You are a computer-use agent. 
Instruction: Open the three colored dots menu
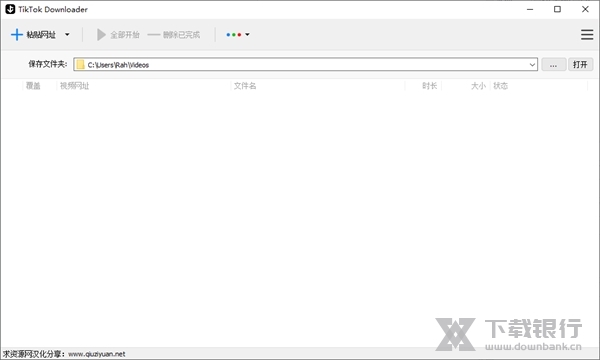(x=238, y=35)
